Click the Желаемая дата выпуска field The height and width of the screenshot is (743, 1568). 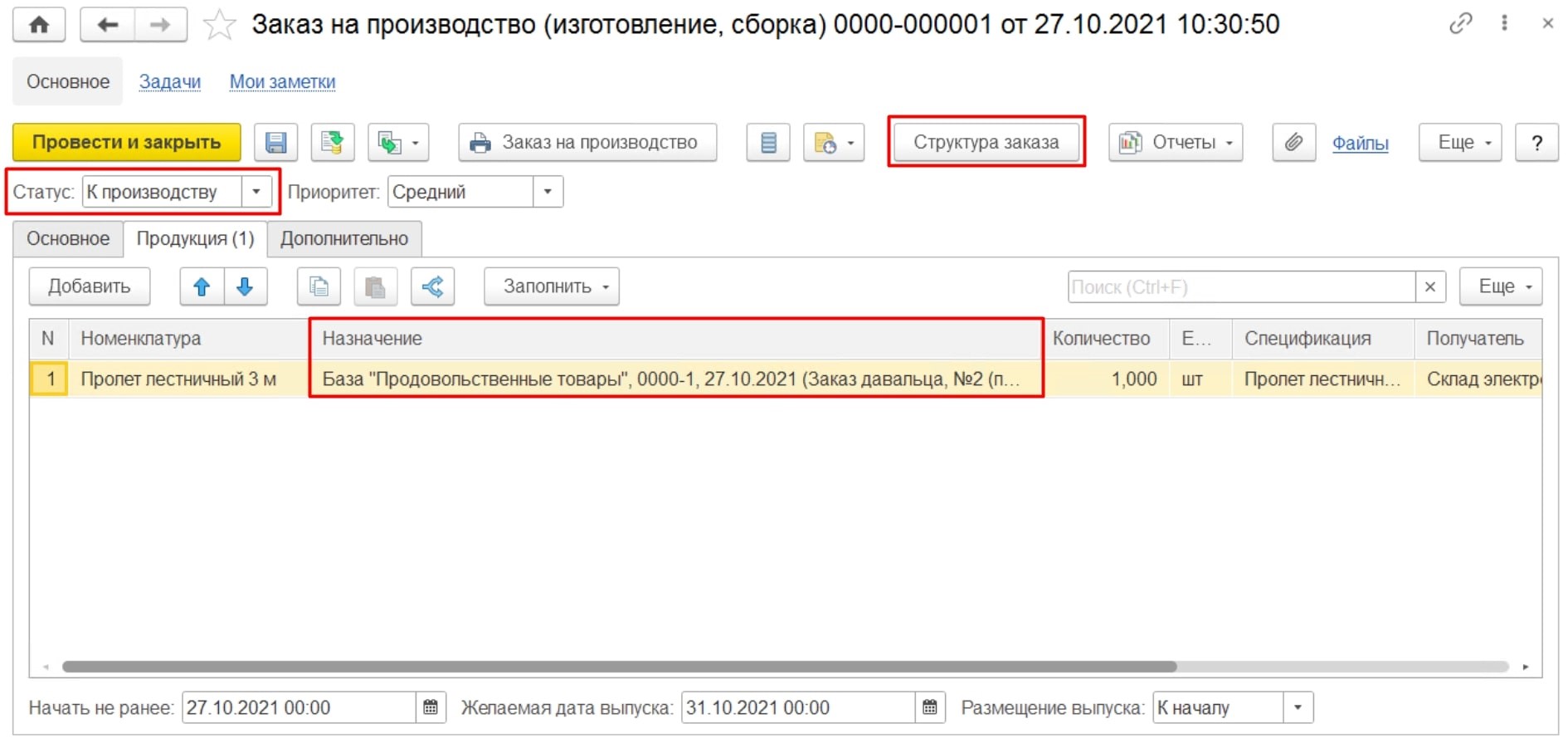(x=798, y=708)
